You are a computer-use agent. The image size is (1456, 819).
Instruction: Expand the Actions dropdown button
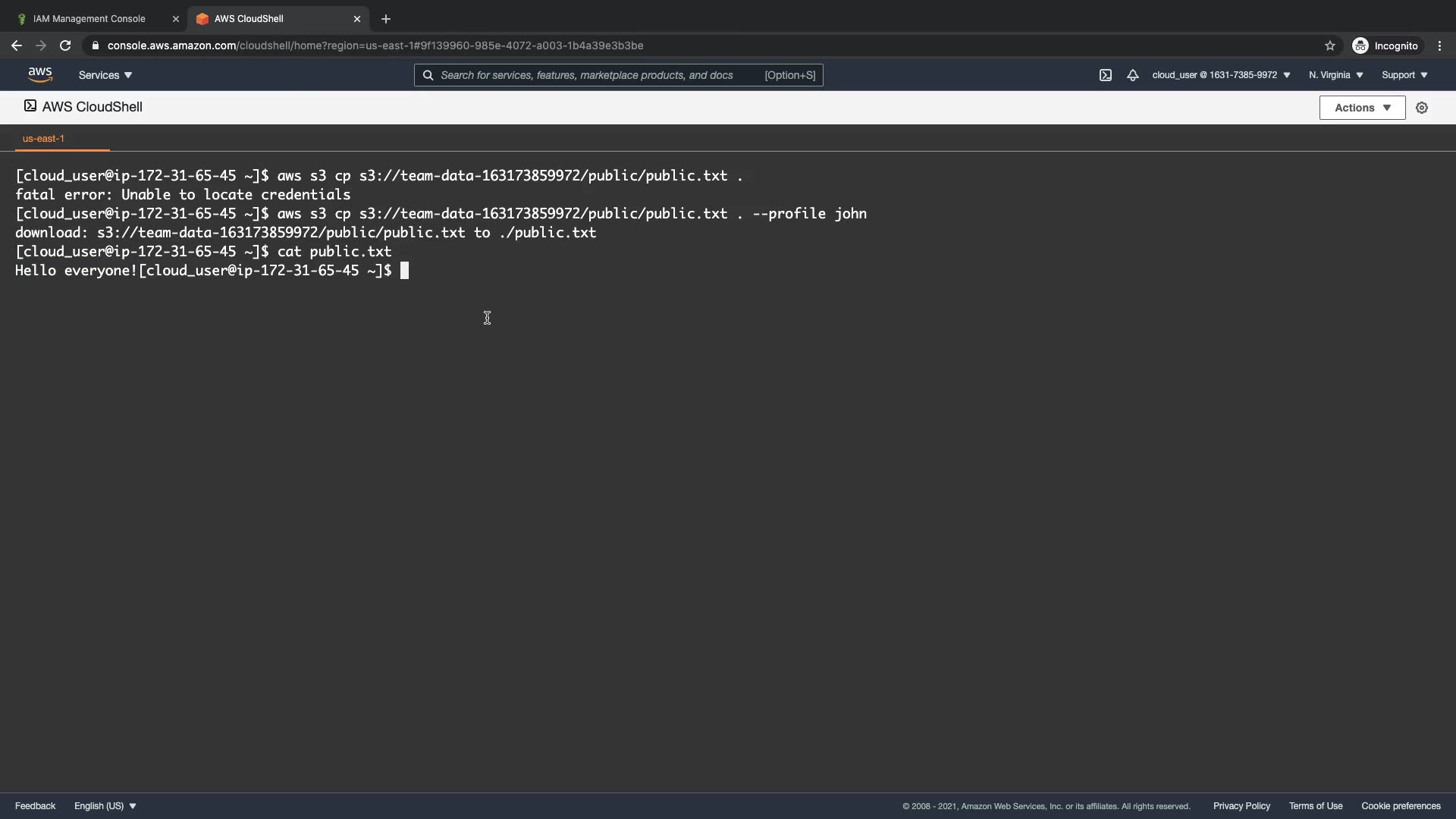coord(1362,108)
